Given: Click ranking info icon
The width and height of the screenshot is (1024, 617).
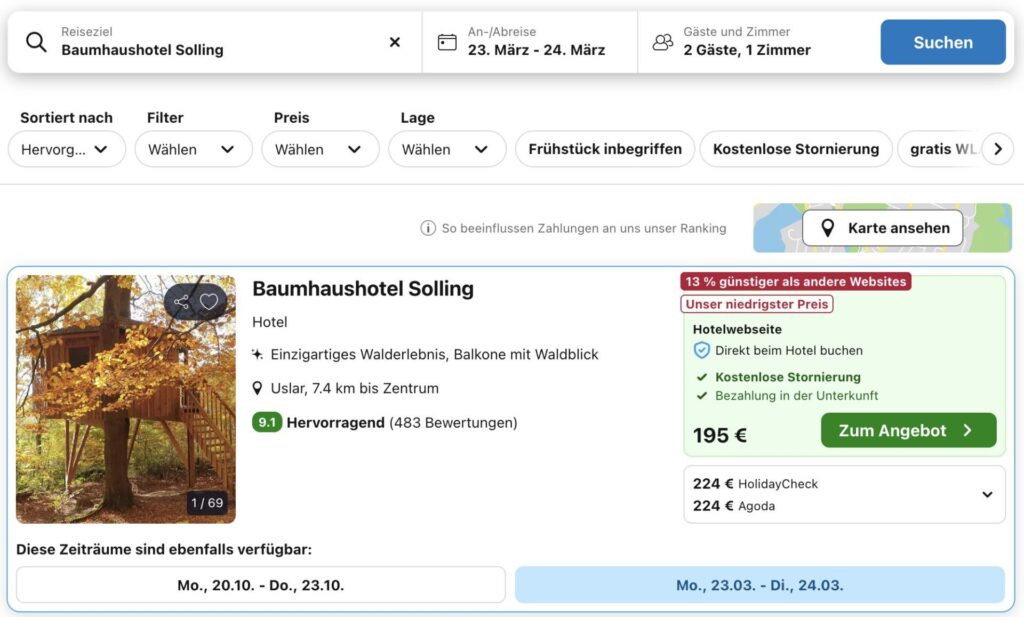Looking at the screenshot, I should point(428,228).
